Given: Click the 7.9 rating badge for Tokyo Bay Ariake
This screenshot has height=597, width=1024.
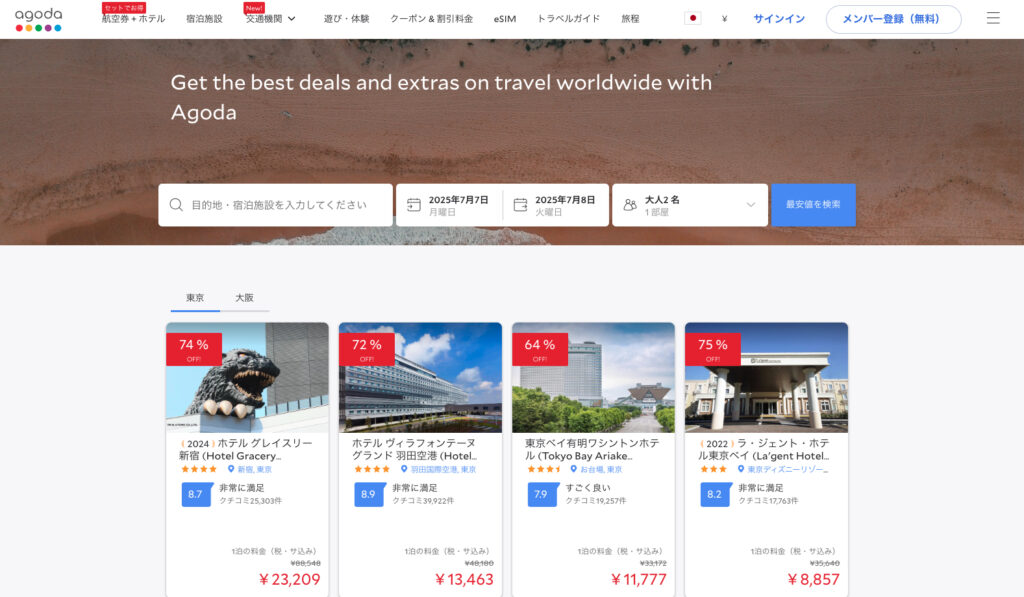Looking at the screenshot, I should coord(542,494).
